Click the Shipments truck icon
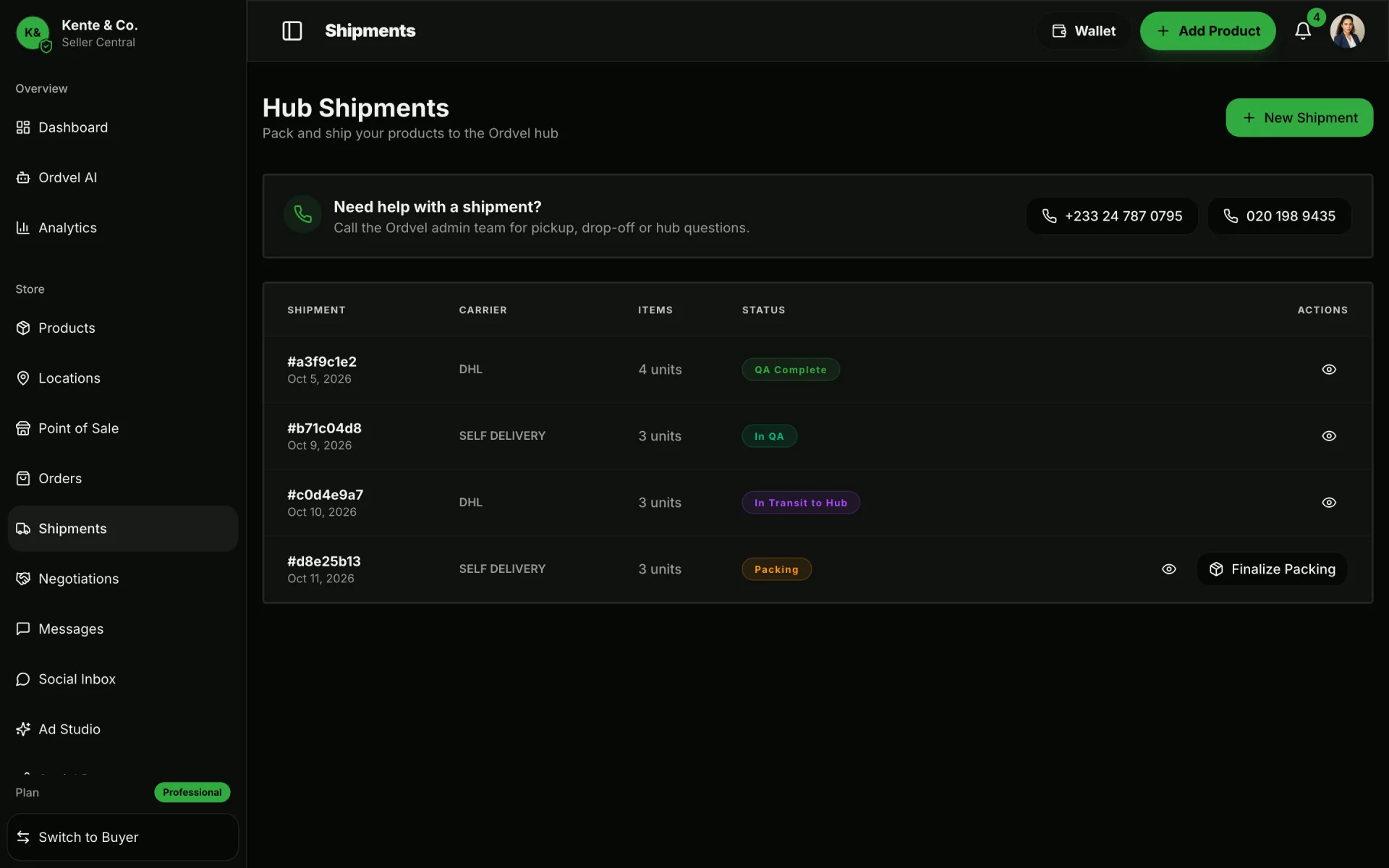This screenshot has width=1389, height=868. pyautogui.click(x=23, y=529)
